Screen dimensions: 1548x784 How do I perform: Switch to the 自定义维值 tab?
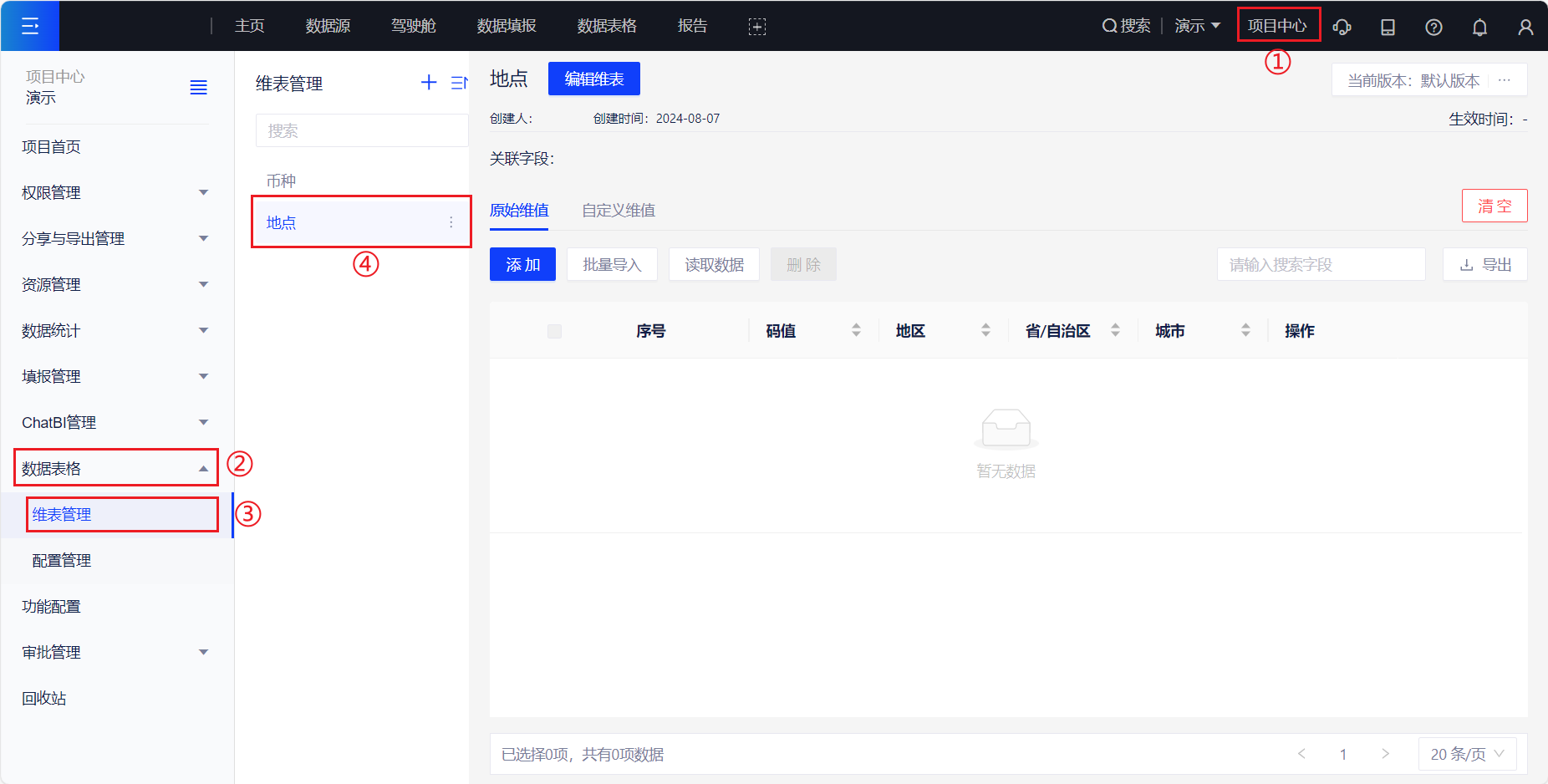click(619, 211)
